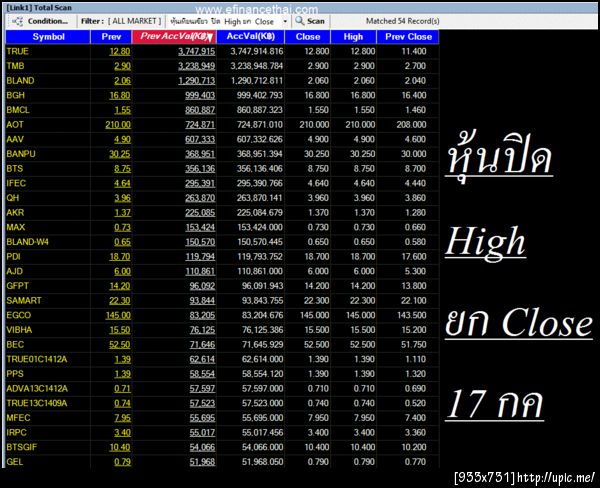Select the PDI symbol

coord(13,256)
